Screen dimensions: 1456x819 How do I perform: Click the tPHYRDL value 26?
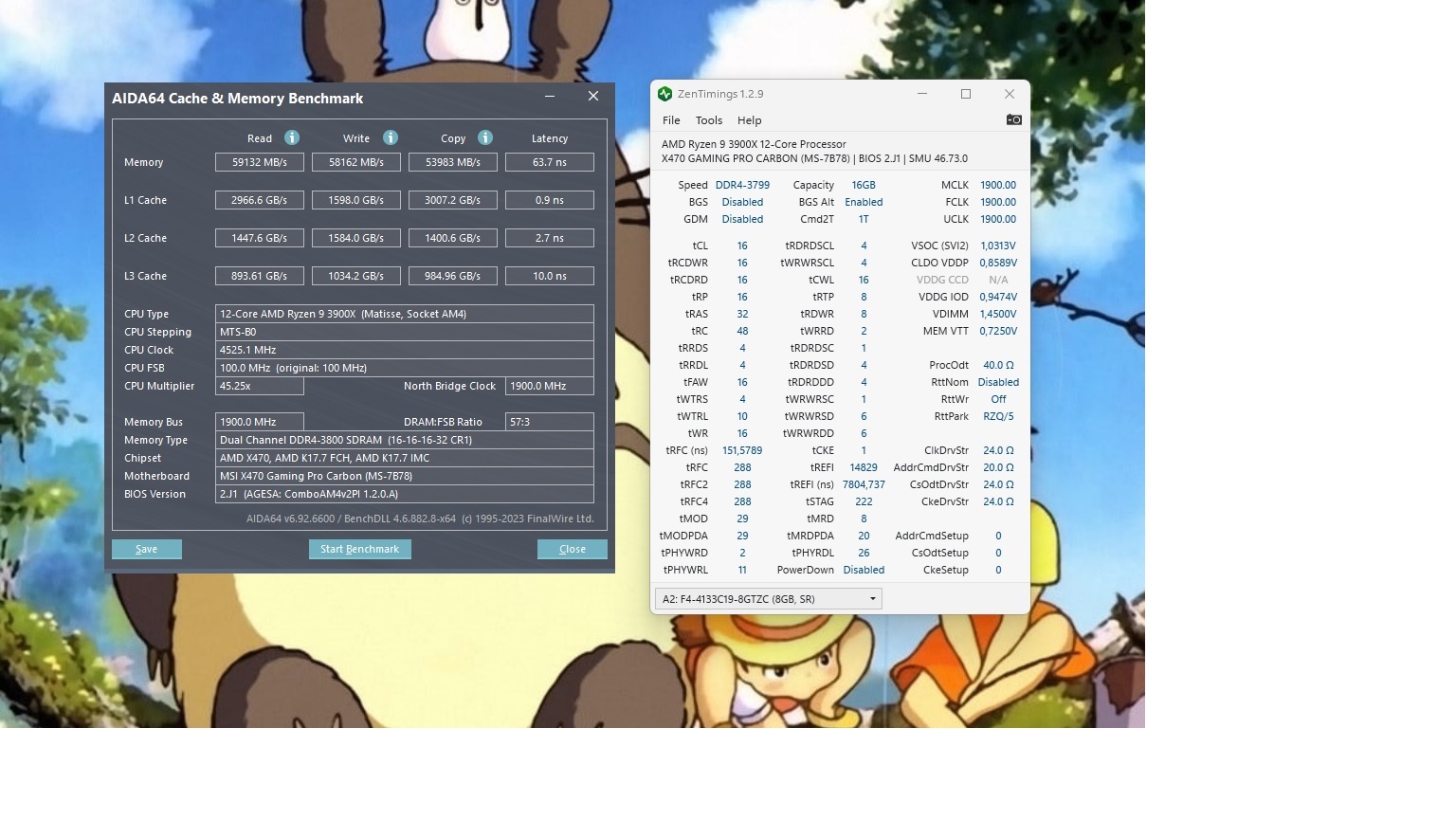864,553
